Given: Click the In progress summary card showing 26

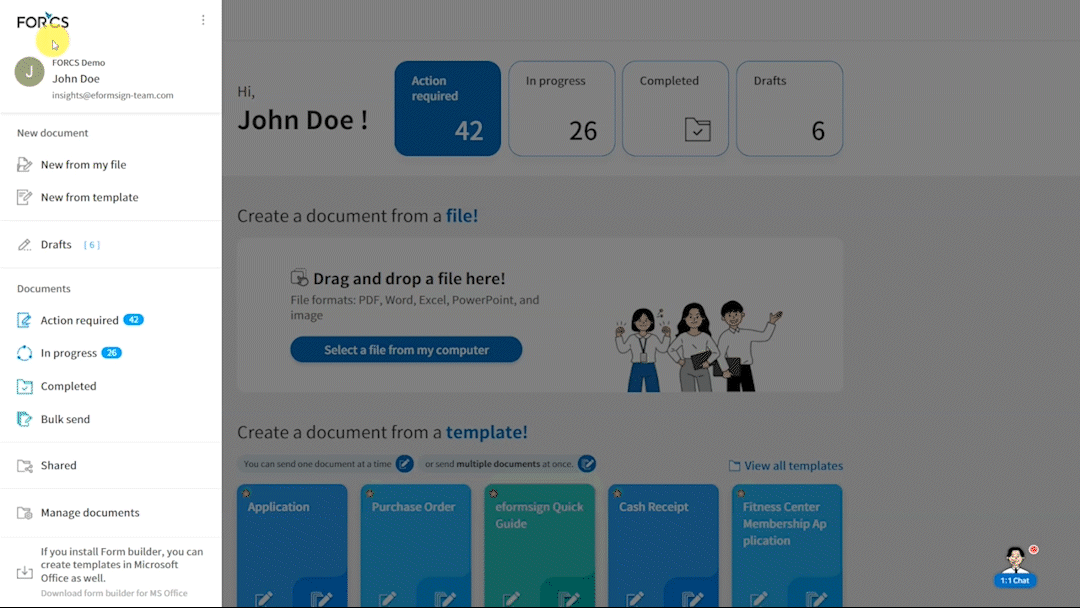Looking at the screenshot, I should pos(561,108).
